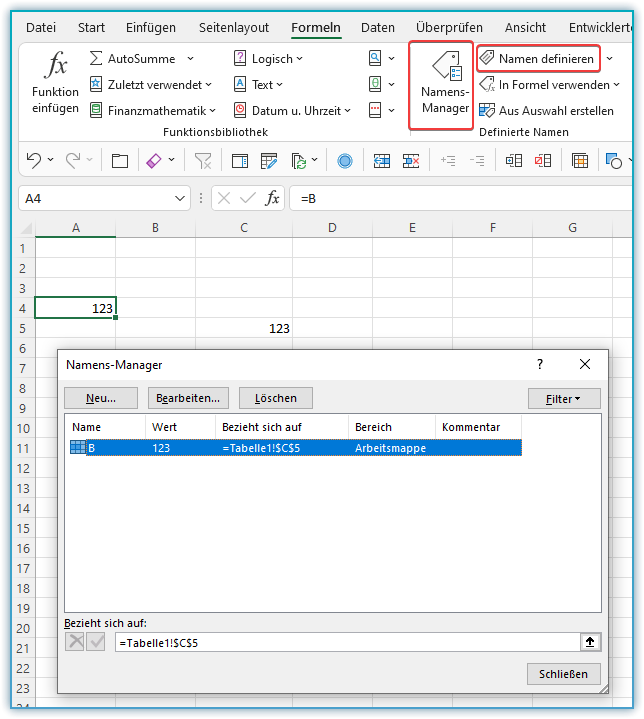Screen dimensions: 644x719
Task: Switch to the Daten ribbon tab
Action: [377, 28]
